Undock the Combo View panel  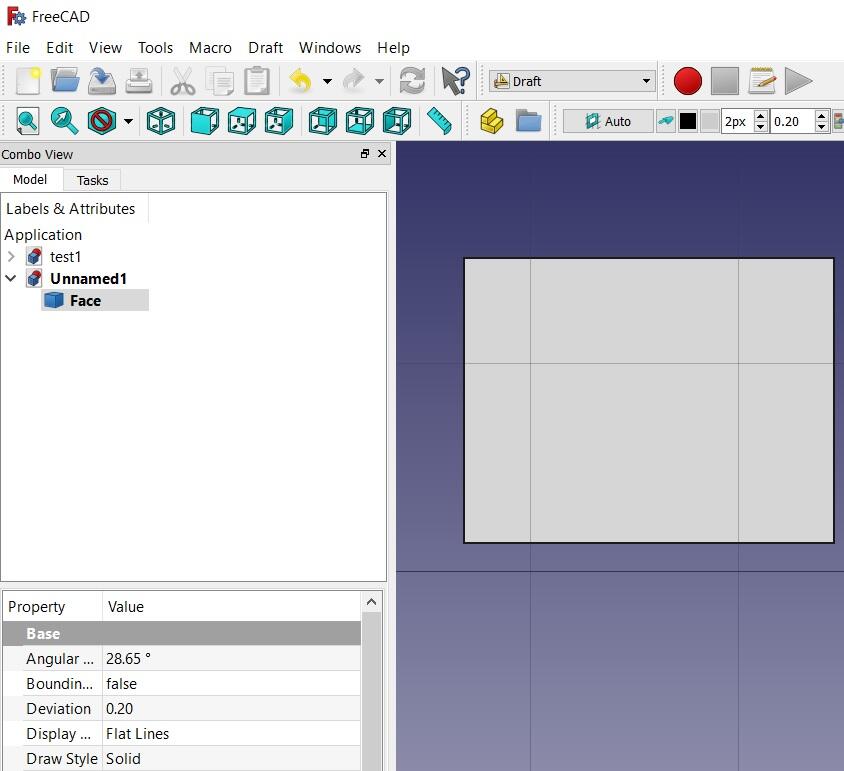pos(365,154)
